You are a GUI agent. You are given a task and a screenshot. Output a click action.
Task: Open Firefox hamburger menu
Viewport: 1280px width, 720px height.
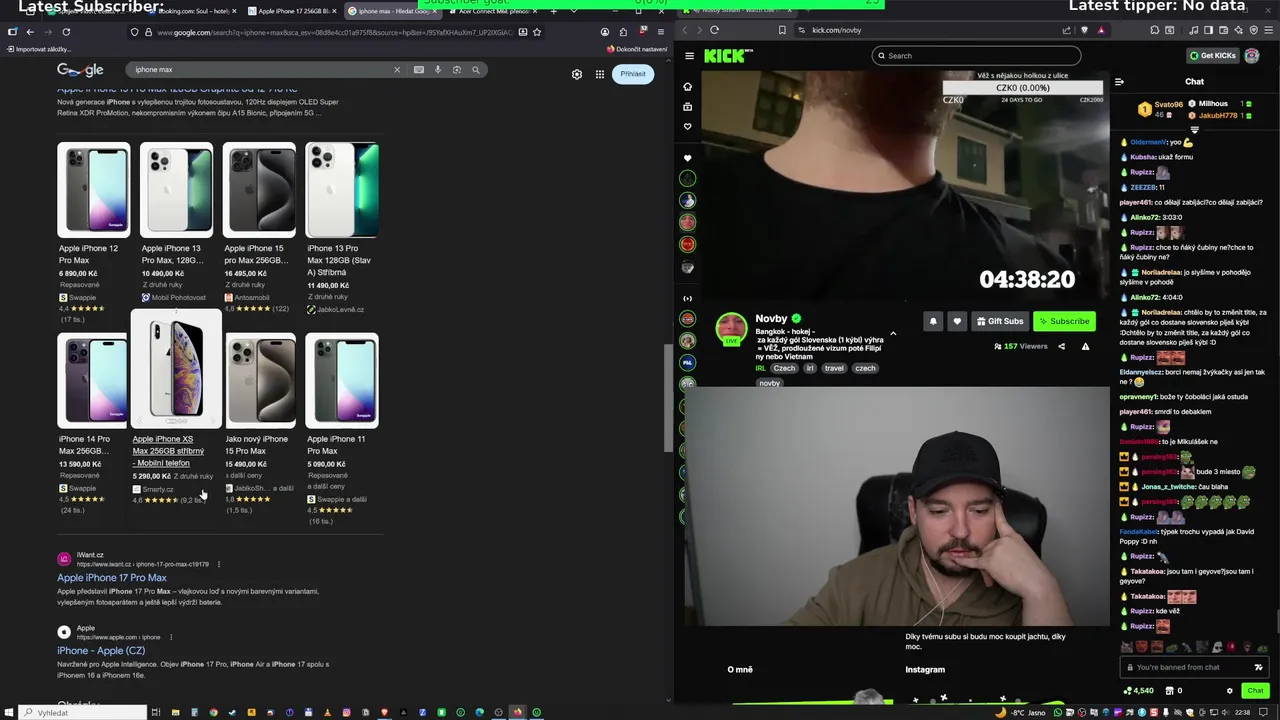[x=661, y=32]
